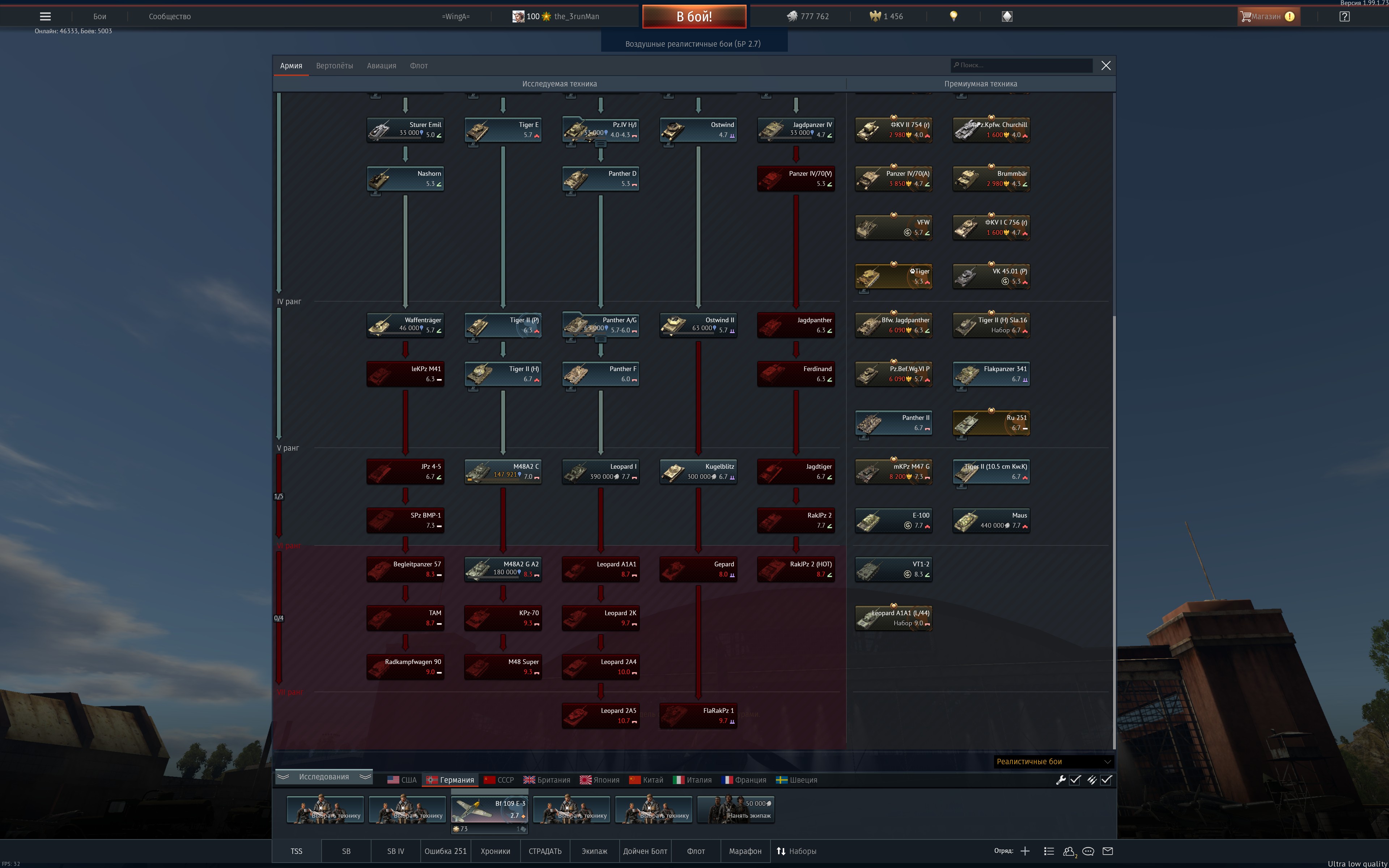Expand the Pz.IV H/J vehicle group
The height and width of the screenshot is (868, 1389).
tap(600, 144)
